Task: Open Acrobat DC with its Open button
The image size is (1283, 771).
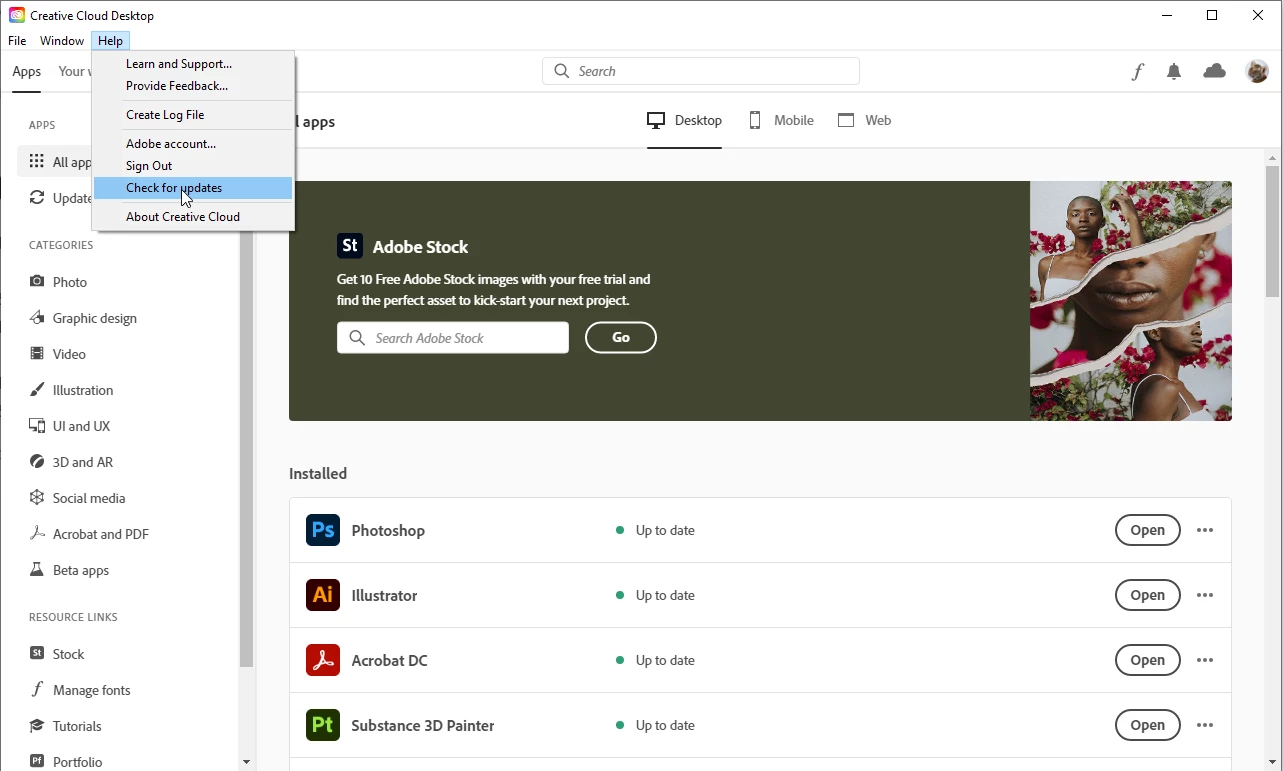Action: (1148, 660)
